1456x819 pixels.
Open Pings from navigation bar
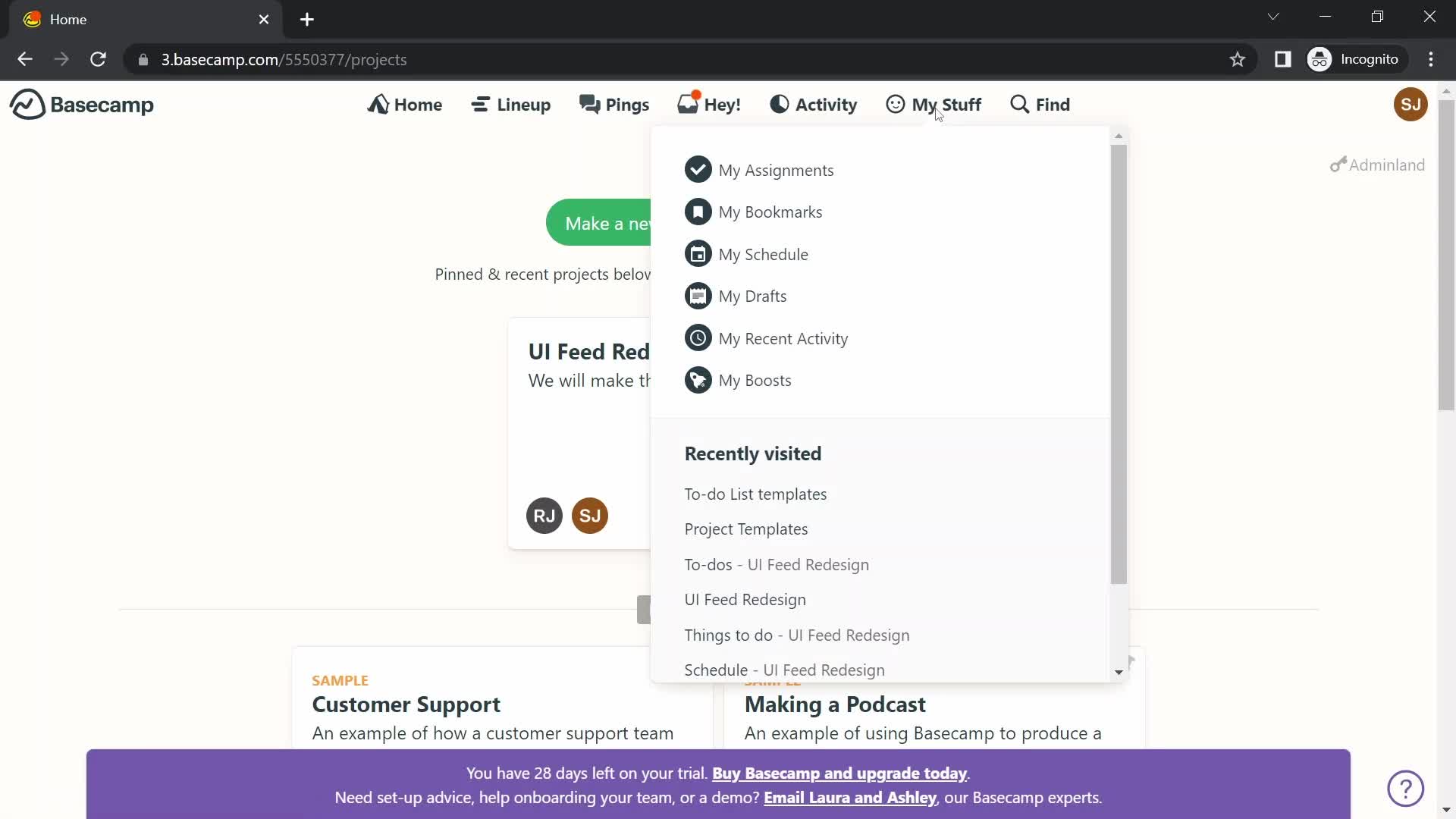click(x=616, y=104)
